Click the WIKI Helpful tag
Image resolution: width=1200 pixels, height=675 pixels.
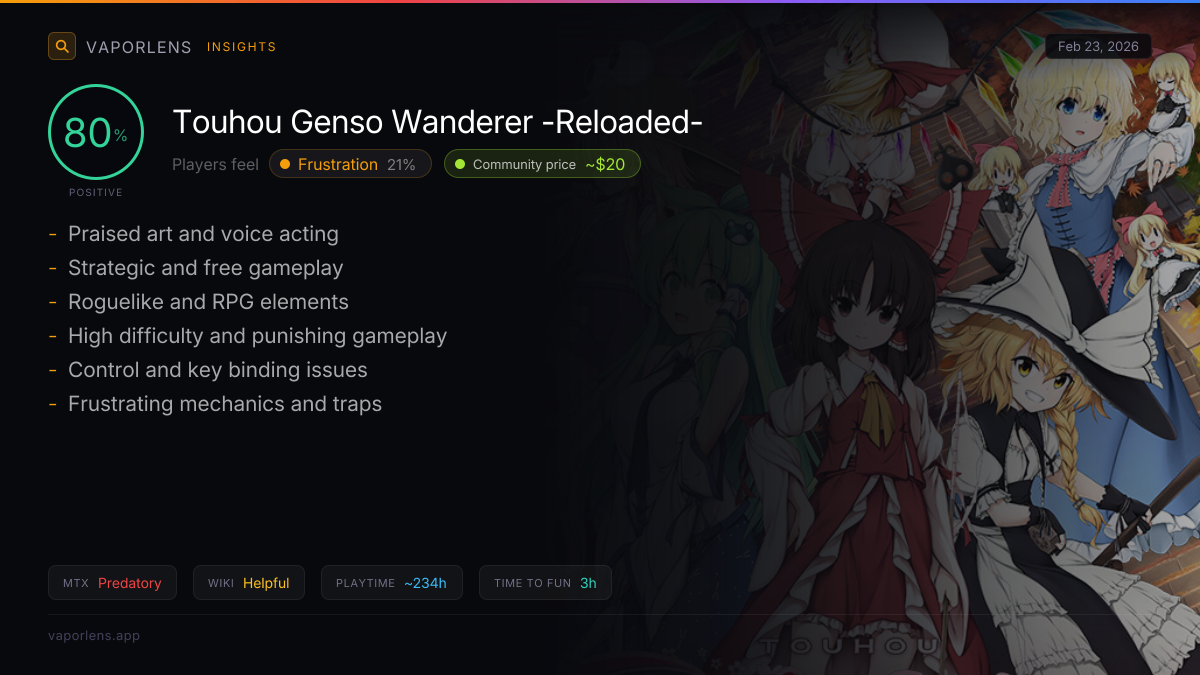[249, 583]
